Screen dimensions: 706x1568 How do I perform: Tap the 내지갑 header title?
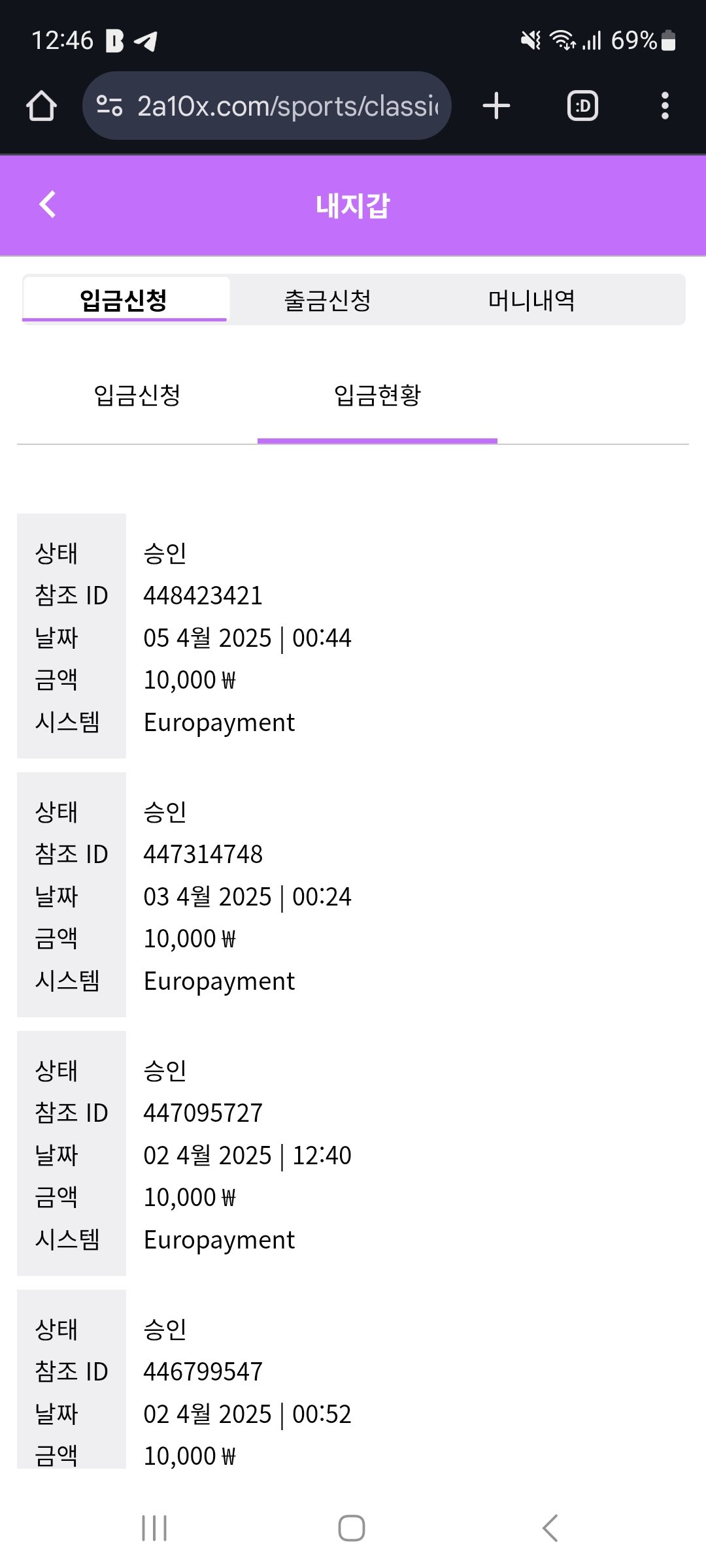353,206
